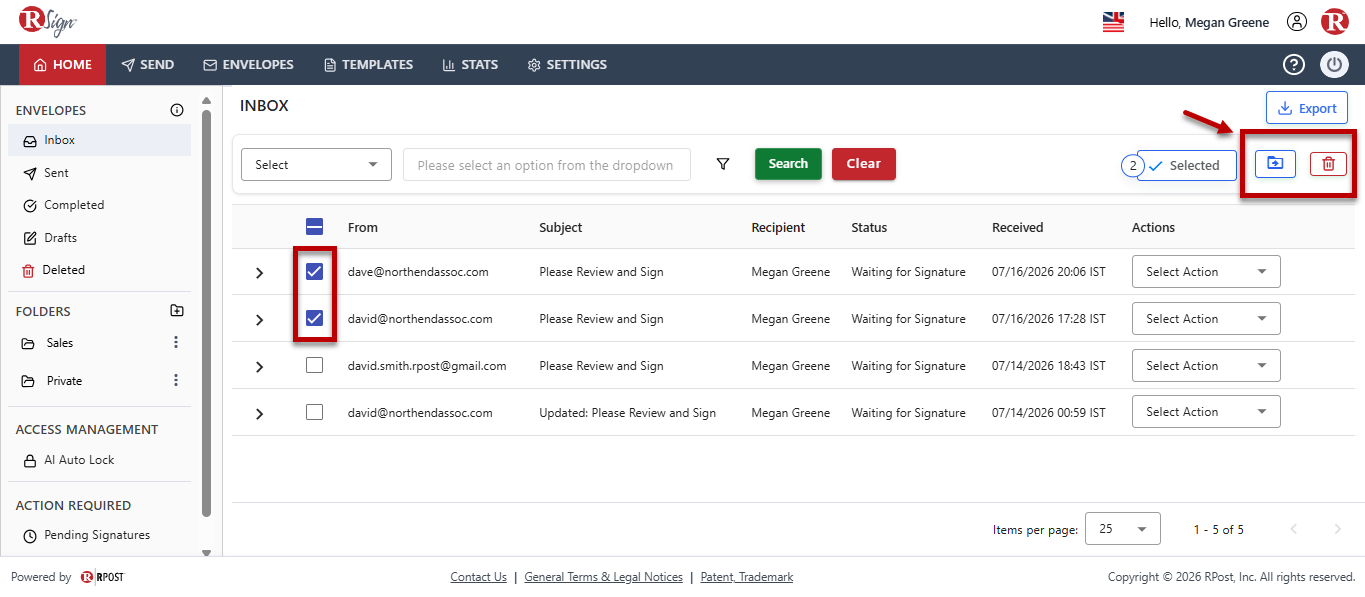
Task: Click the green Search button
Action: tap(788, 164)
